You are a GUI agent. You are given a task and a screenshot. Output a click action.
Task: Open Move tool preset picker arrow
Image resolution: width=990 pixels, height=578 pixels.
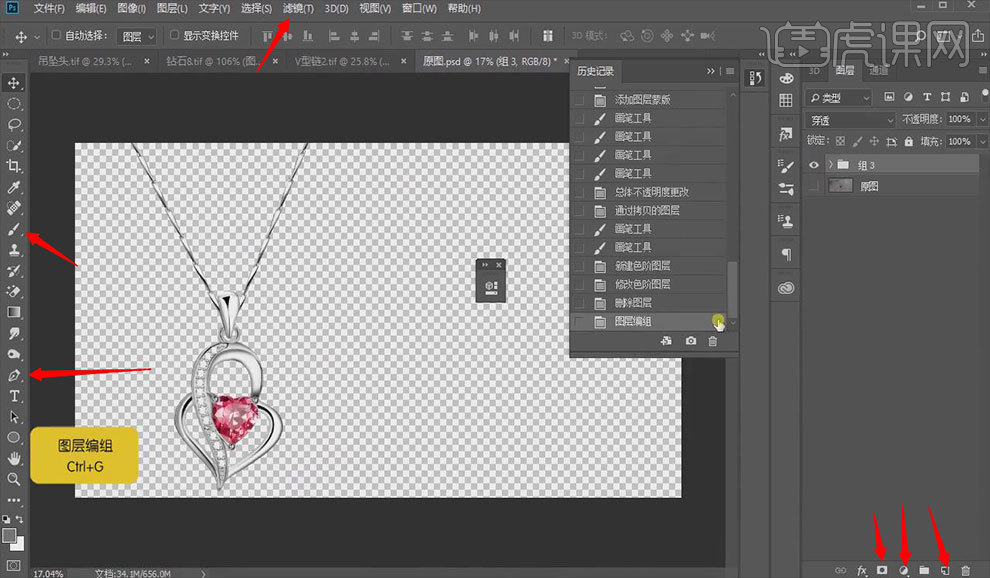coord(37,37)
